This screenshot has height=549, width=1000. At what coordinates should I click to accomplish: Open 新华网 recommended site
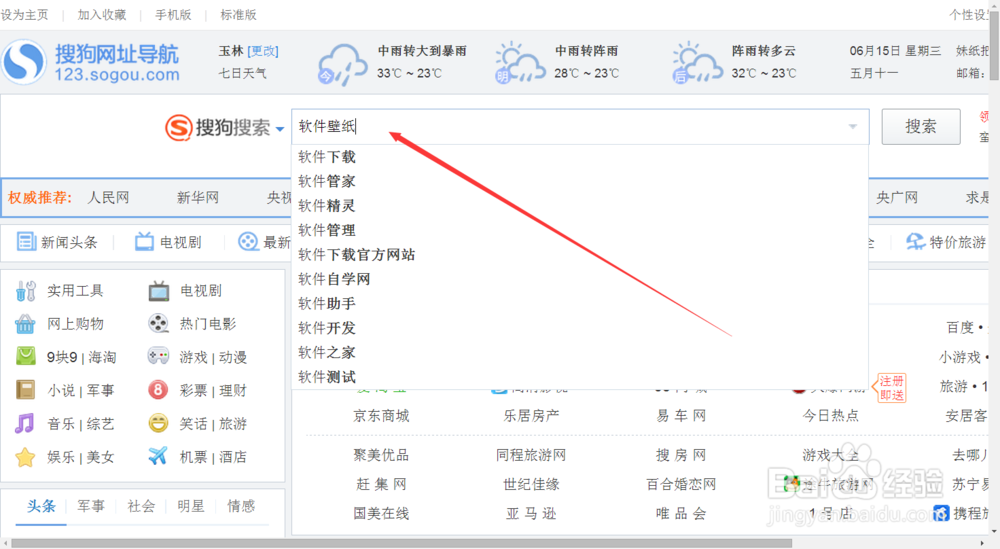point(198,198)
